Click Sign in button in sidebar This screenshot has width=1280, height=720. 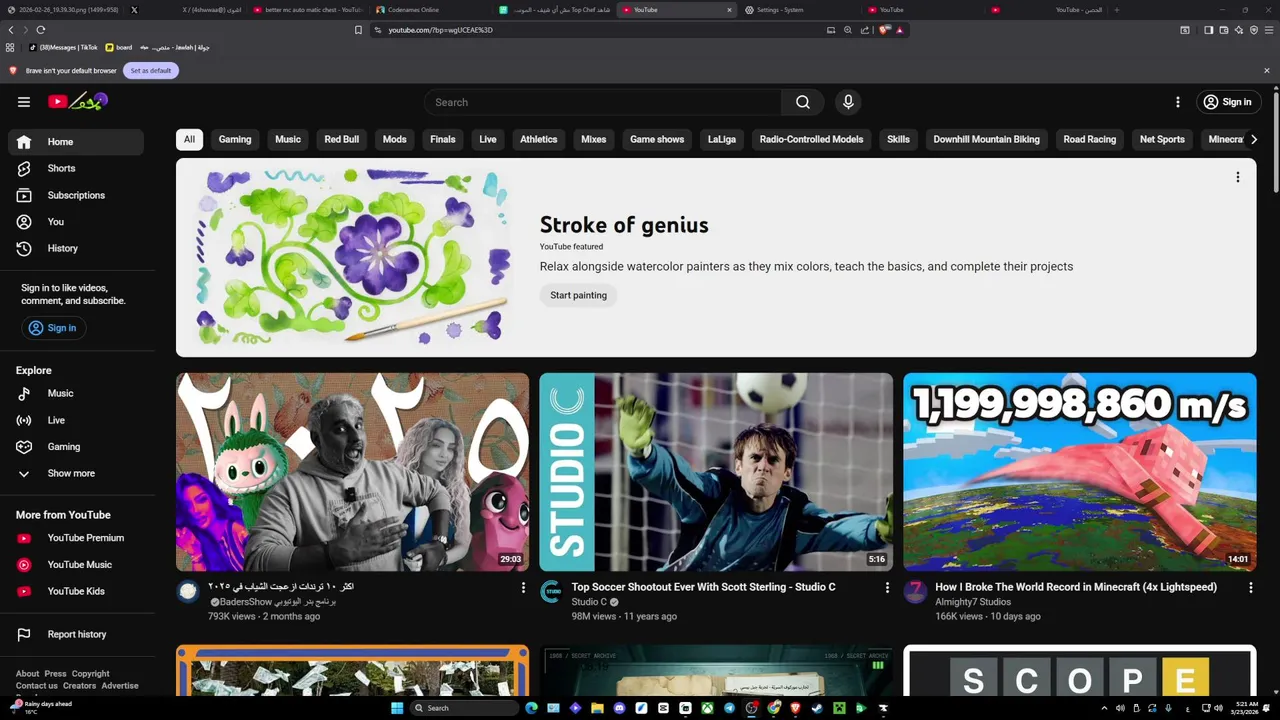point(54,328)
